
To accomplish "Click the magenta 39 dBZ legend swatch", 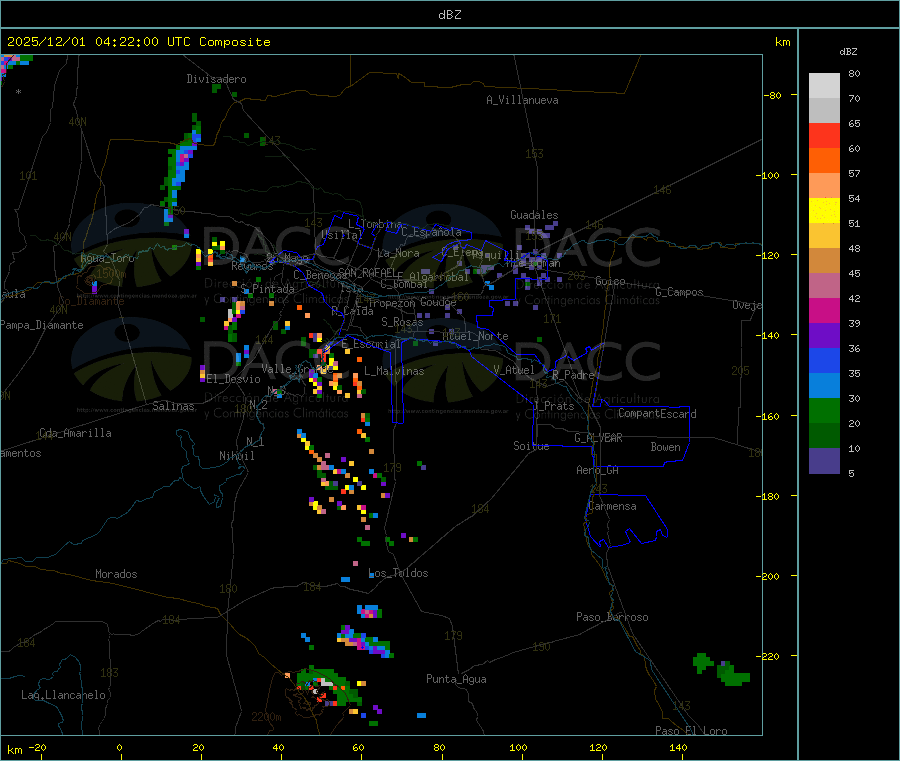I will point(824,310).
